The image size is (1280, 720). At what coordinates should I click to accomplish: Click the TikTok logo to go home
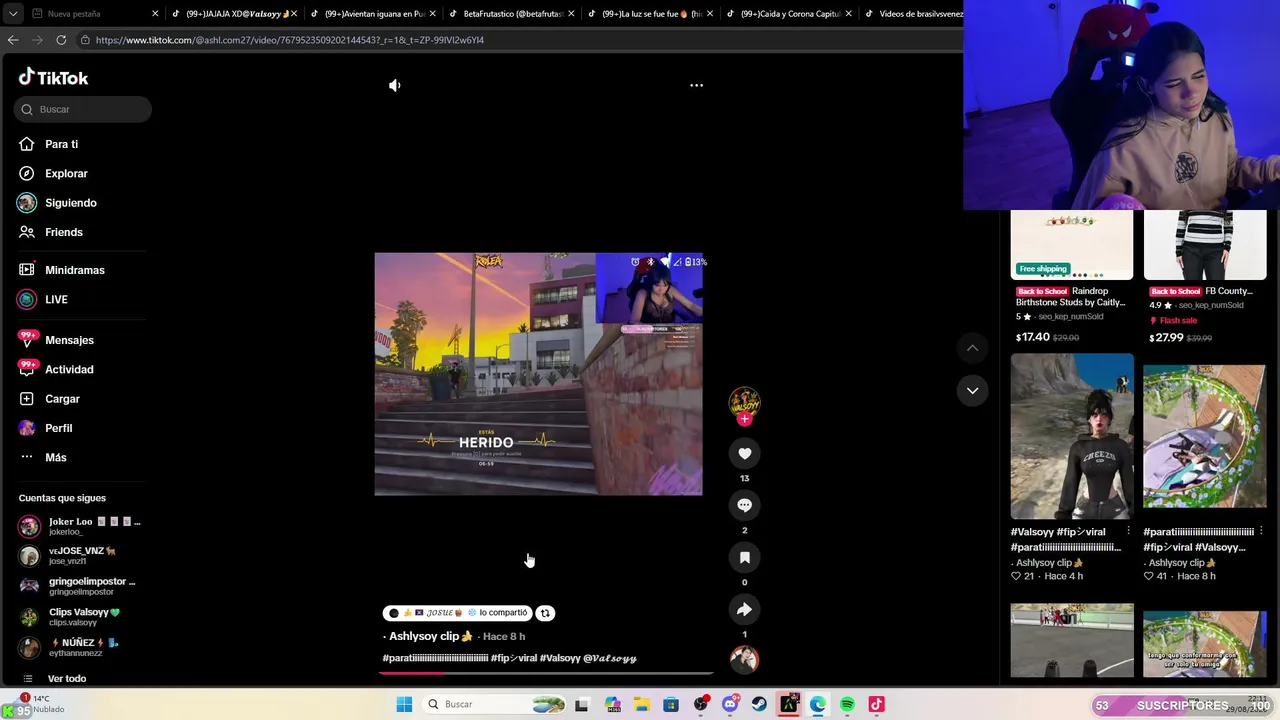[x=54, y=78]
